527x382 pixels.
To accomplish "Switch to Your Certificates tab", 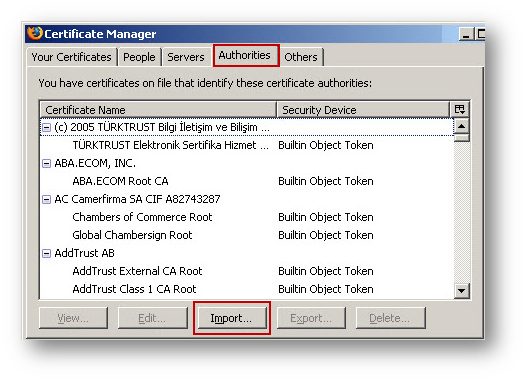I will pyautogui.click(x=72, y=57).
